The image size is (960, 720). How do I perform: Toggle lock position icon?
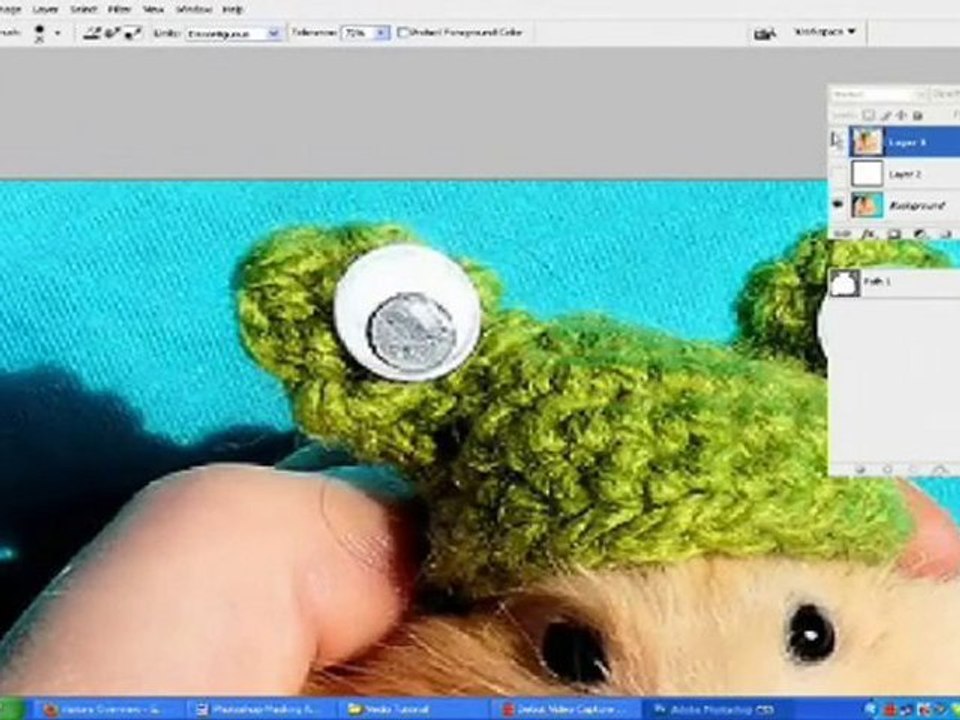[x=901, y=114]
